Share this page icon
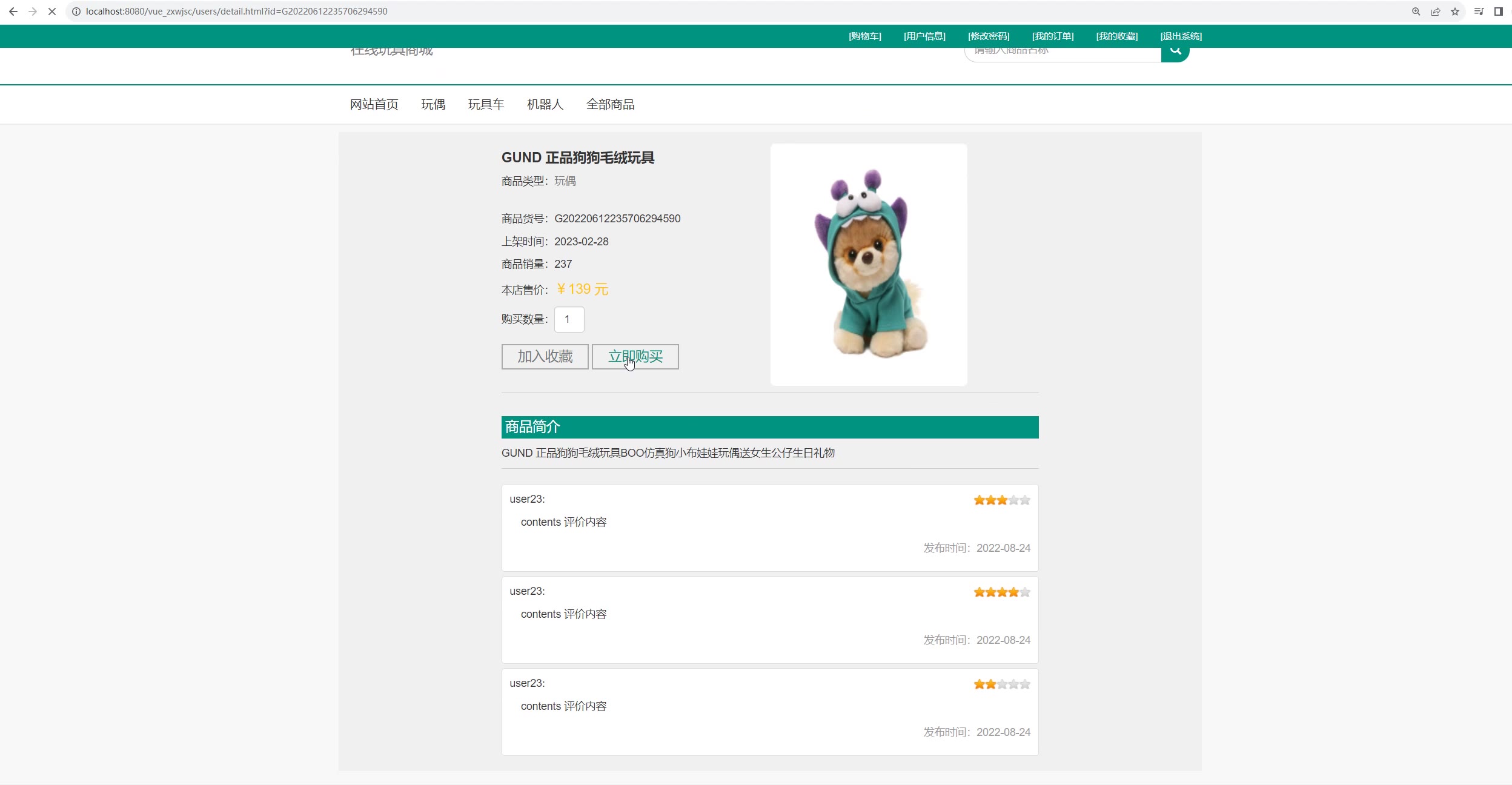The height and width of the screenshot is (785, 1512). tap(1435, 12)
